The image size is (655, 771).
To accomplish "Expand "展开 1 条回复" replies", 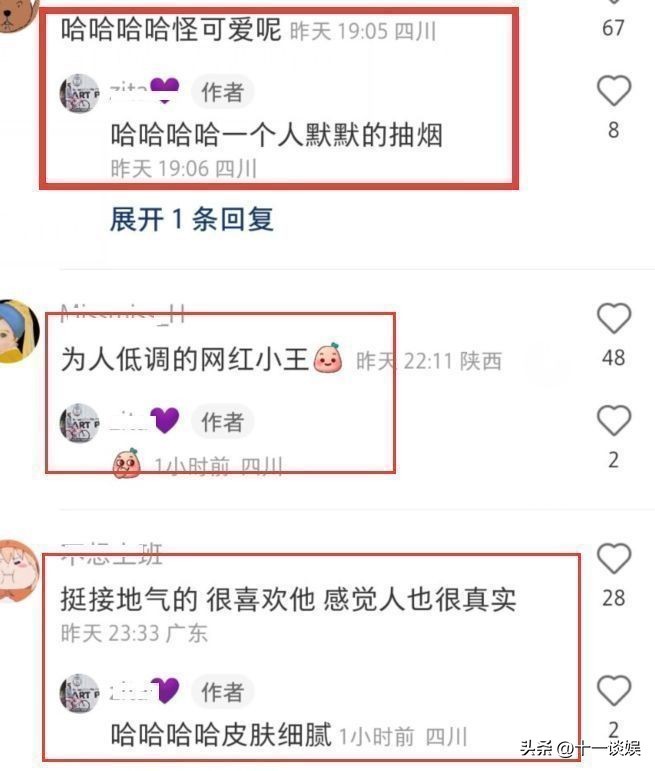I will [x=192, y=219].
